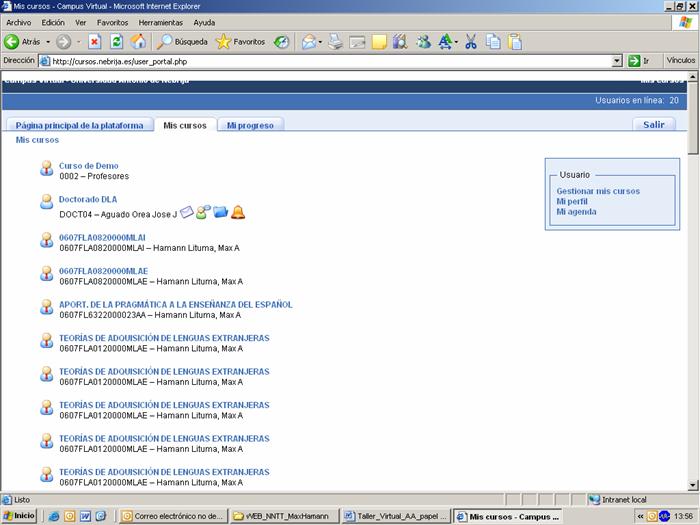Open the Archivo menu
Screen dimensions: 700x525
click(19, 22)
